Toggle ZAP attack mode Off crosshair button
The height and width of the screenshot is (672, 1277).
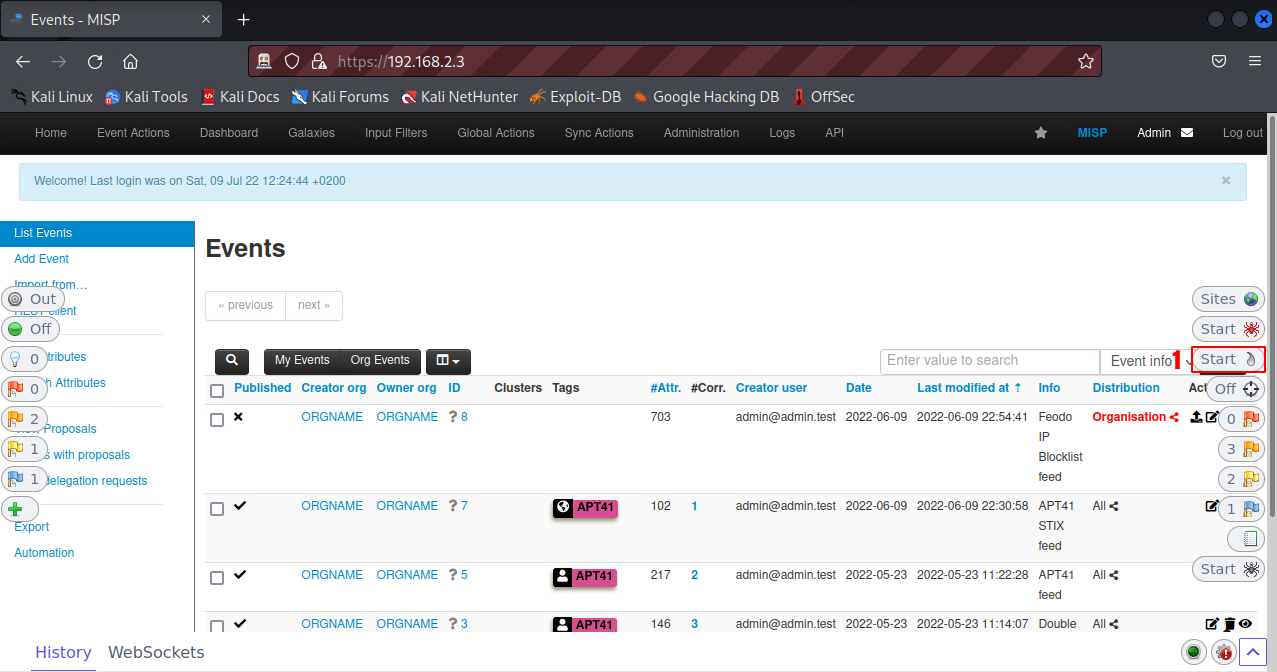point(1239,389)
